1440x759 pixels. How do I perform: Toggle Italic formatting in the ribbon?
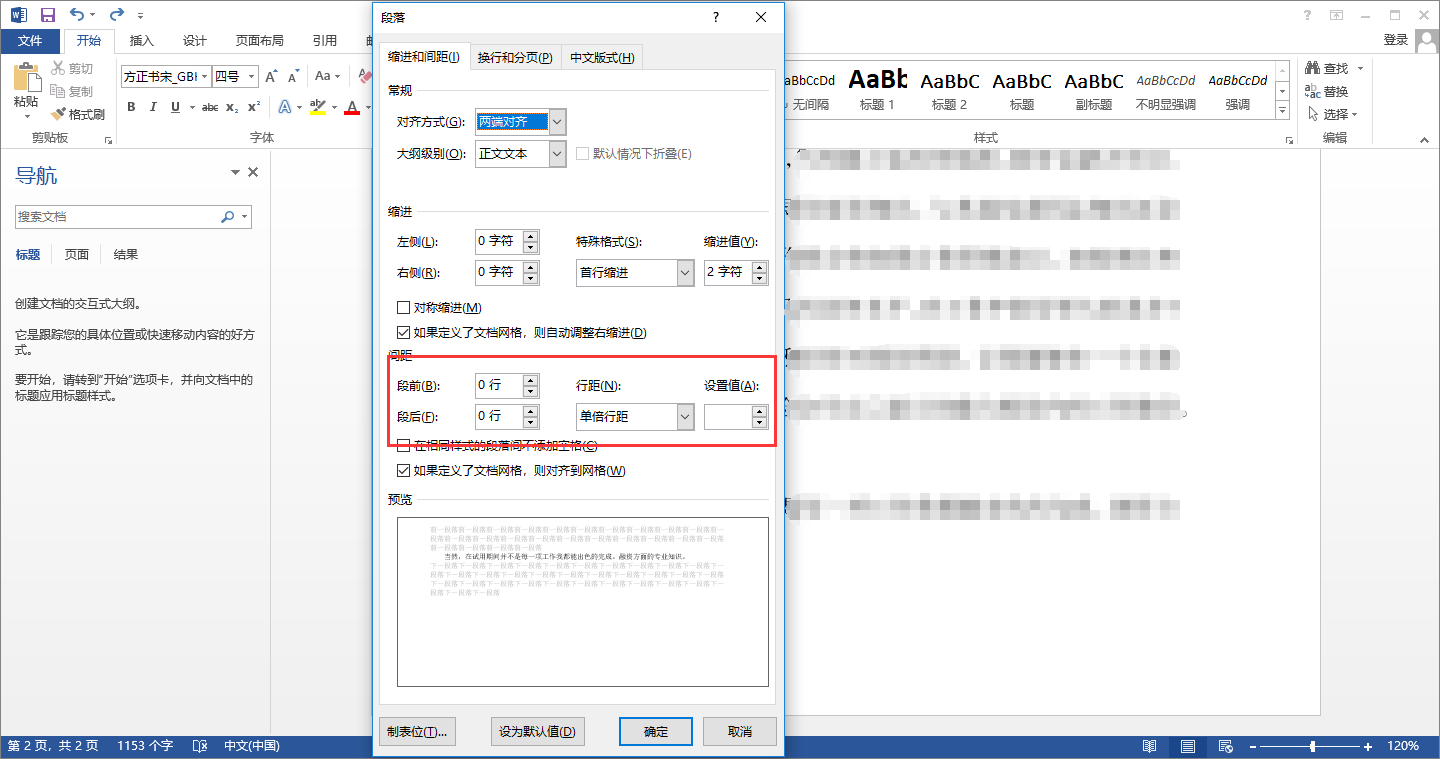153,107
